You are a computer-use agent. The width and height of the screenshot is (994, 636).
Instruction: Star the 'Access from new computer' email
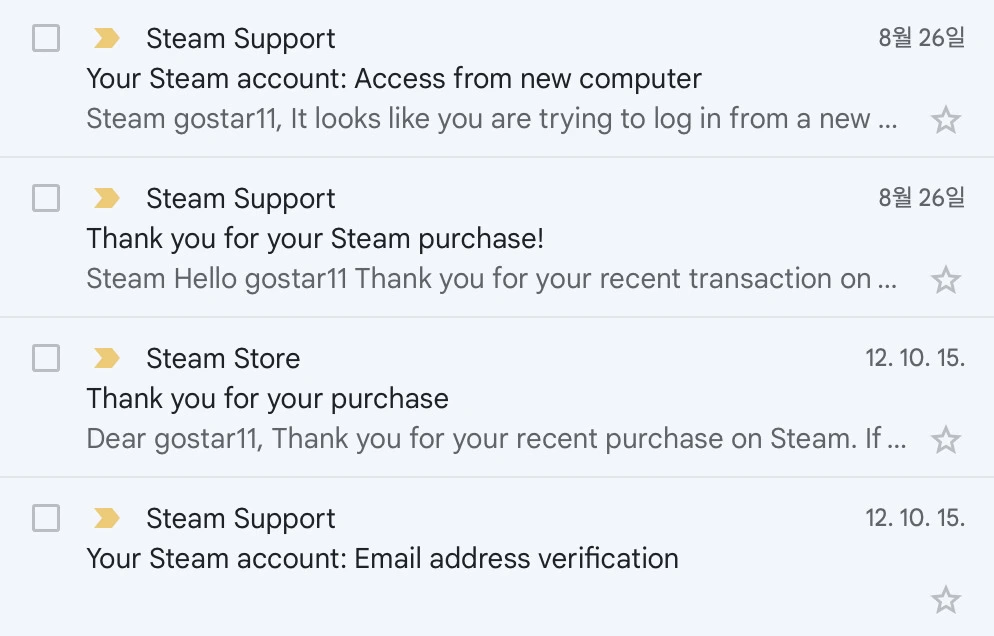(945, 121)
